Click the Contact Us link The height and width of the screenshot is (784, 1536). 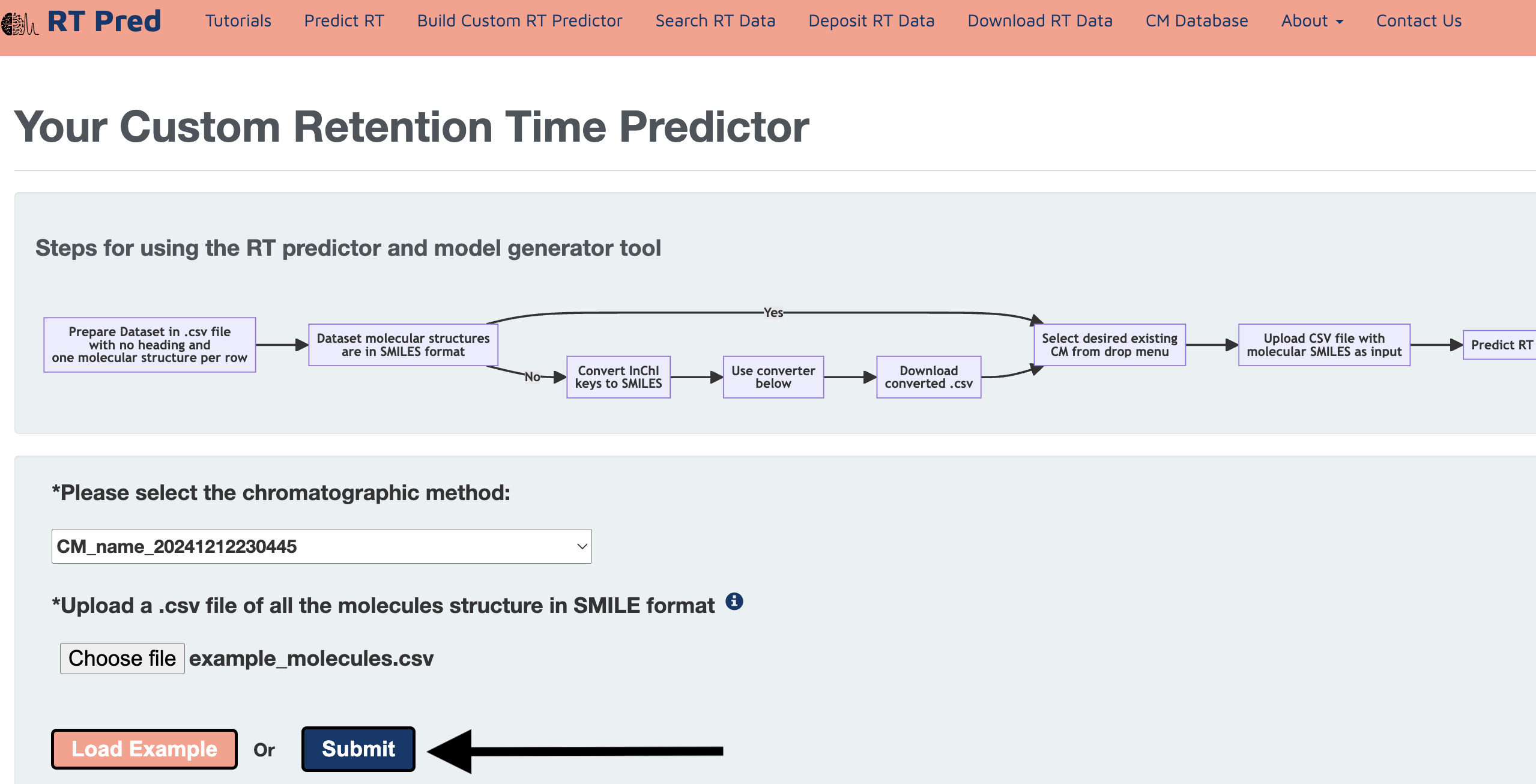1418,21
